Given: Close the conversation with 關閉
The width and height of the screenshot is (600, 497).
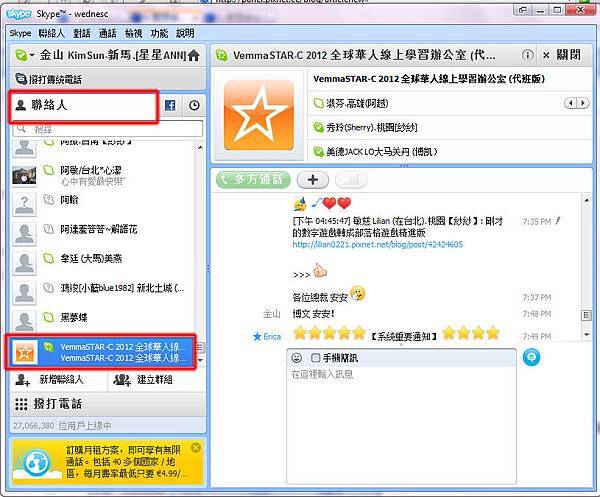Looking at the screenshot, I should click(562, 55).
